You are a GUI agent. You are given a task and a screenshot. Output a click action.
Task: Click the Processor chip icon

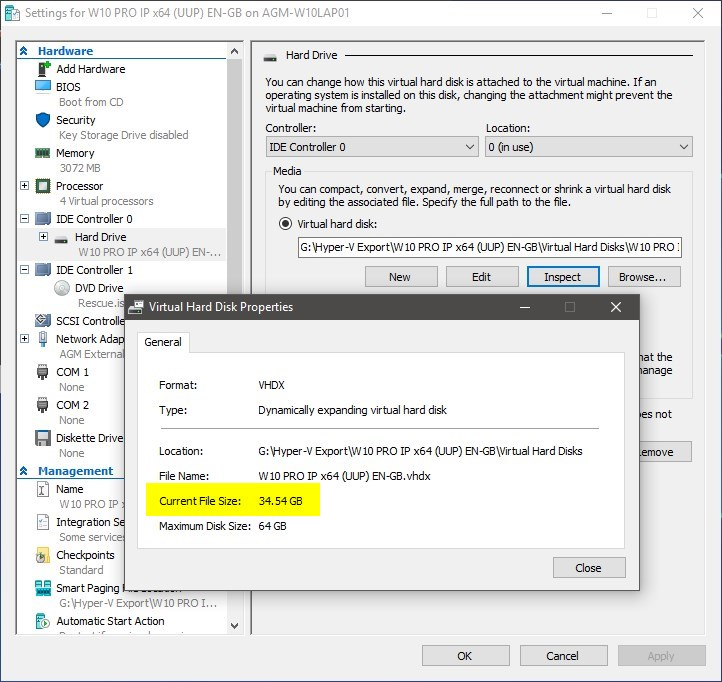(43, 186)
